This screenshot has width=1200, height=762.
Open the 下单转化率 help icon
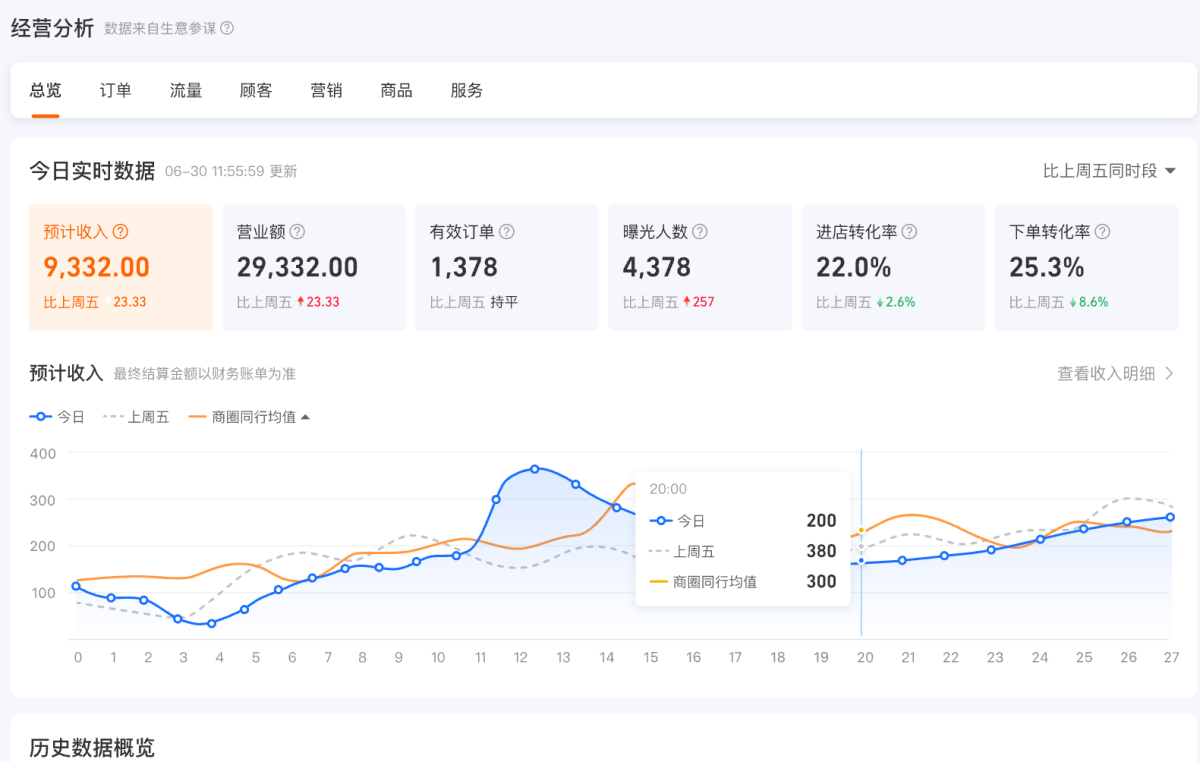(1102, 231)
